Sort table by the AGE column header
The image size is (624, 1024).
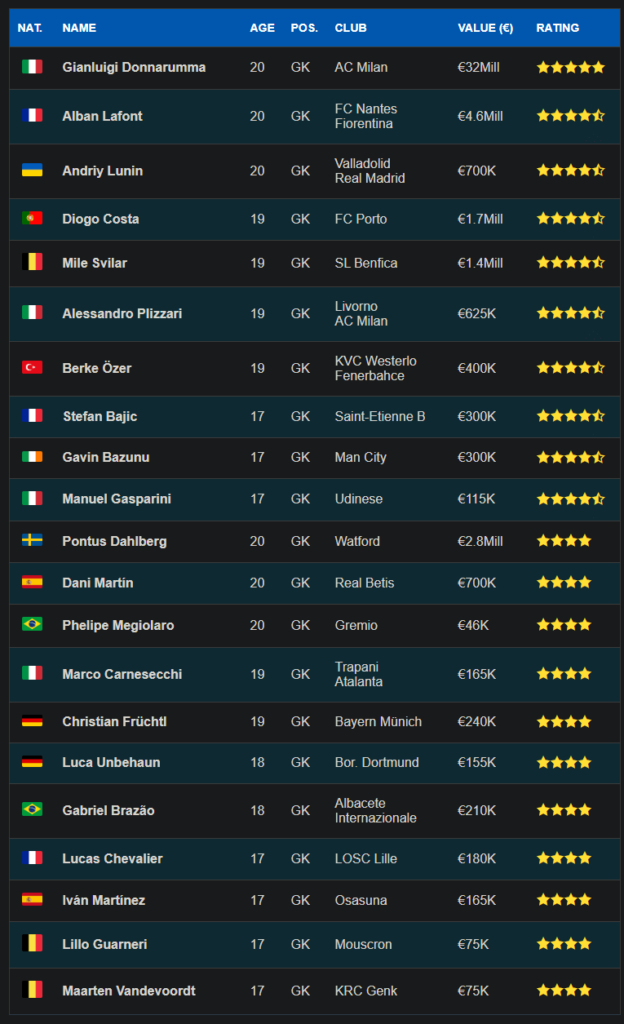[x=262, y=28]
